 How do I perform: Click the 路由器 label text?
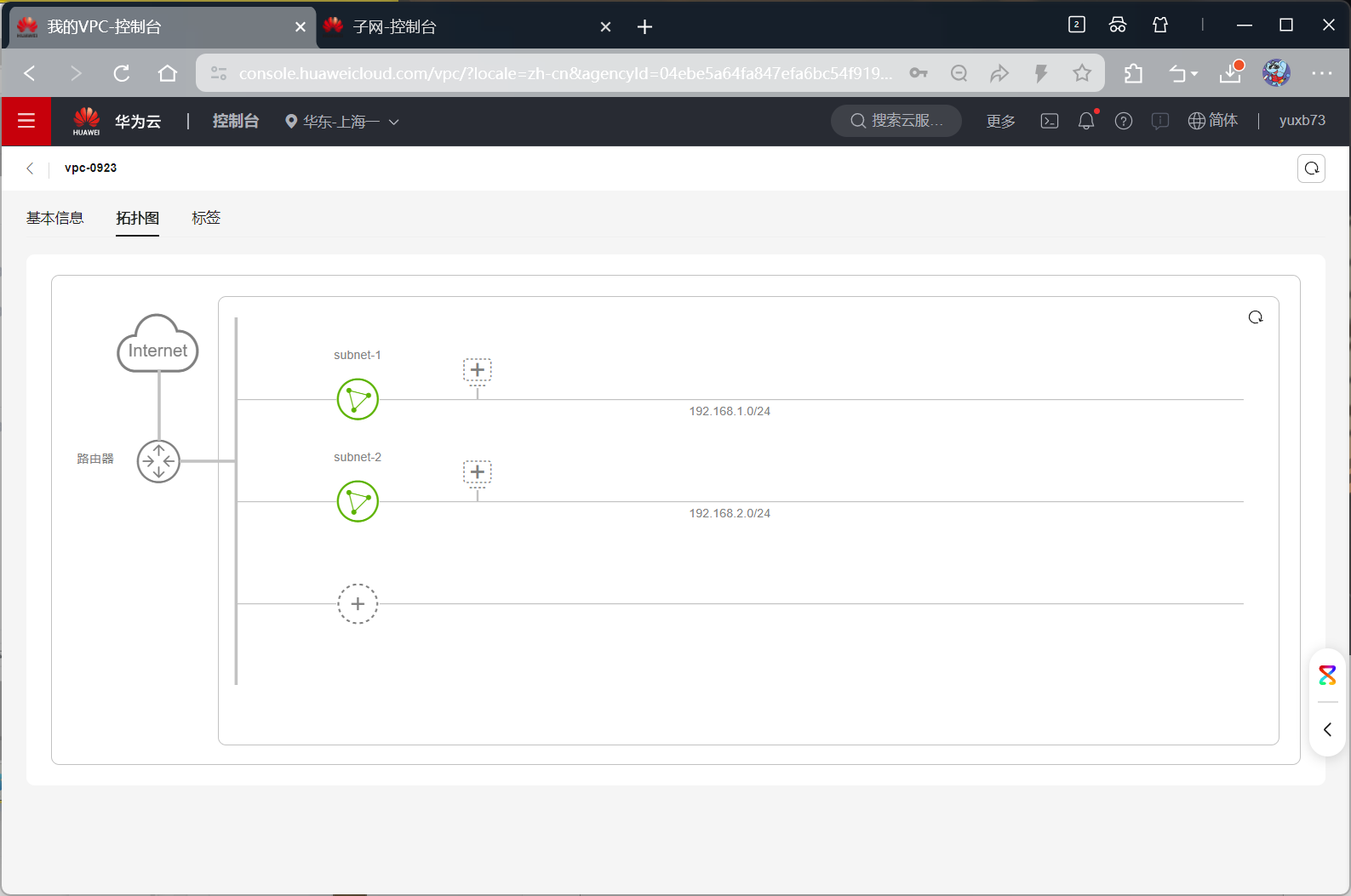[95, 459]
